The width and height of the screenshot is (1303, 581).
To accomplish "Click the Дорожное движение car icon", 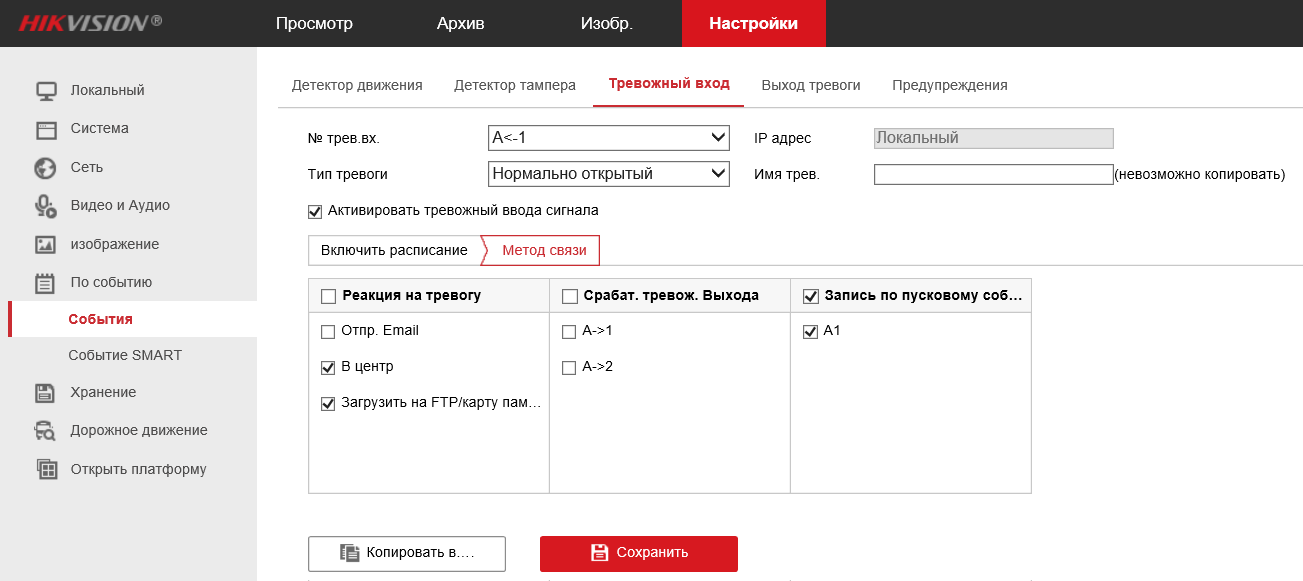I will coord(46,431).
